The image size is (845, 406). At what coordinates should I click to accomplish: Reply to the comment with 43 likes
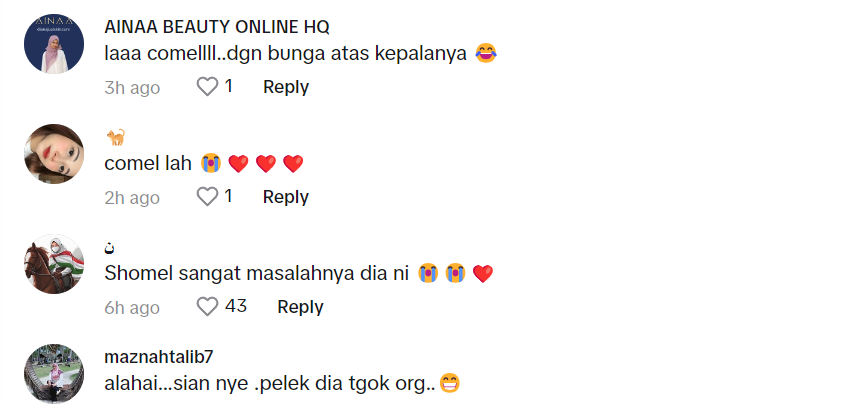point(300,307)
